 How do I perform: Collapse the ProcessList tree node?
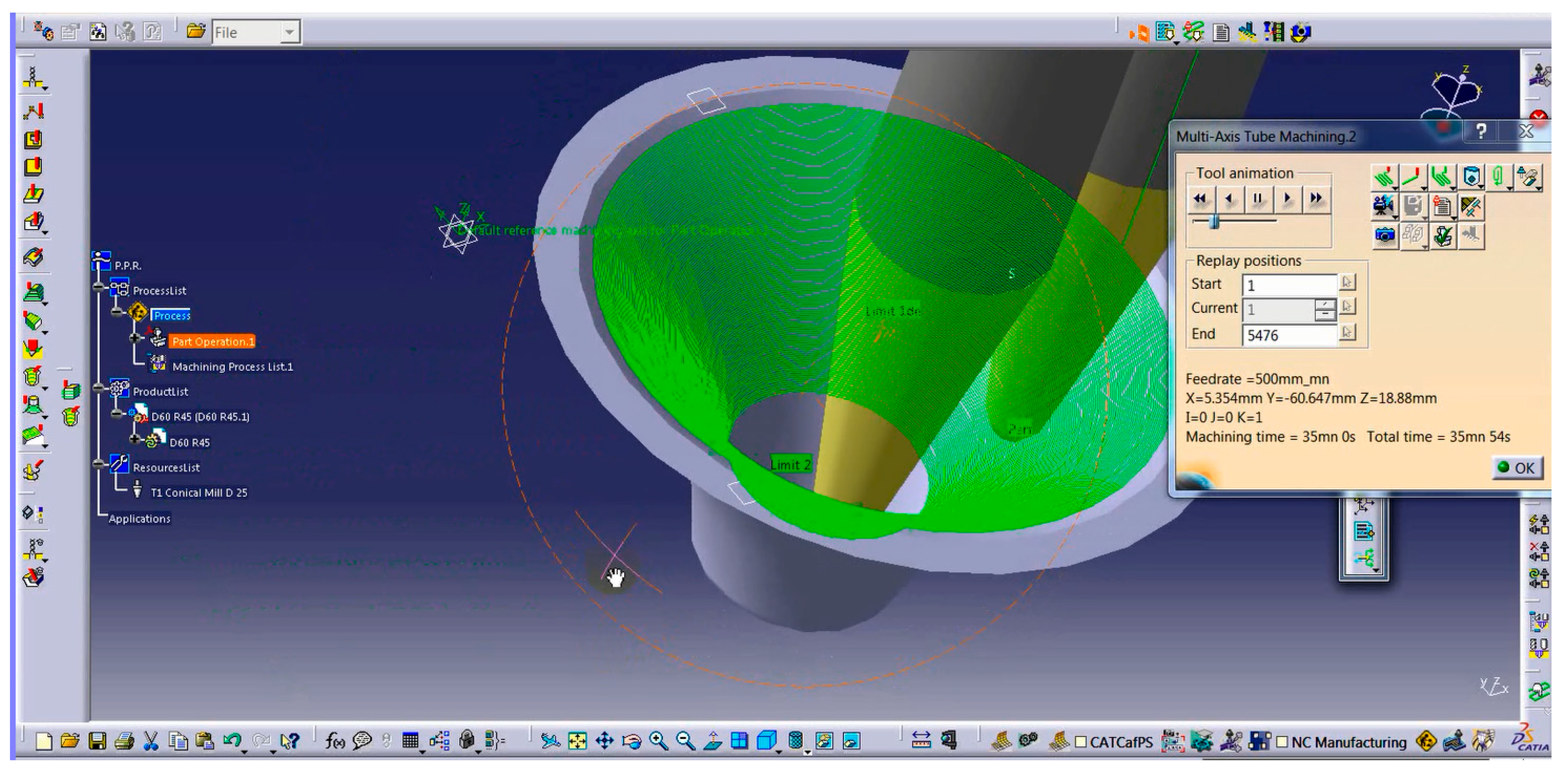click(99, 287)
